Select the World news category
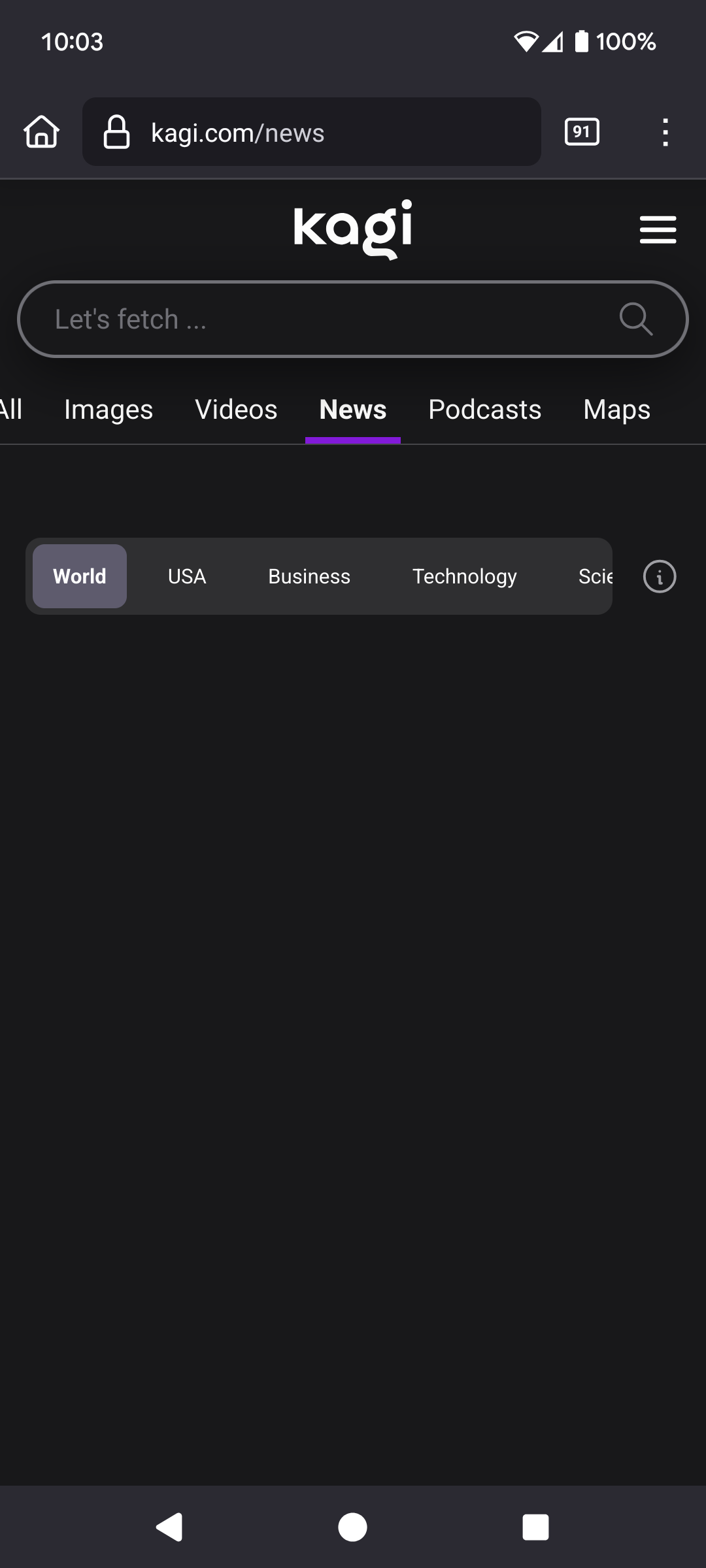Image resolution: width=706 pixels, height=1568 pixels. [80, 576]
